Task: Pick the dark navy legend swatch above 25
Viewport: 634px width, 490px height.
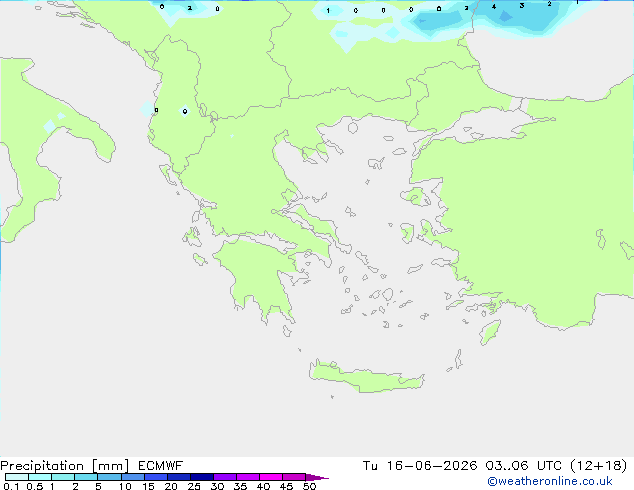Action: (x=202, y=477)
